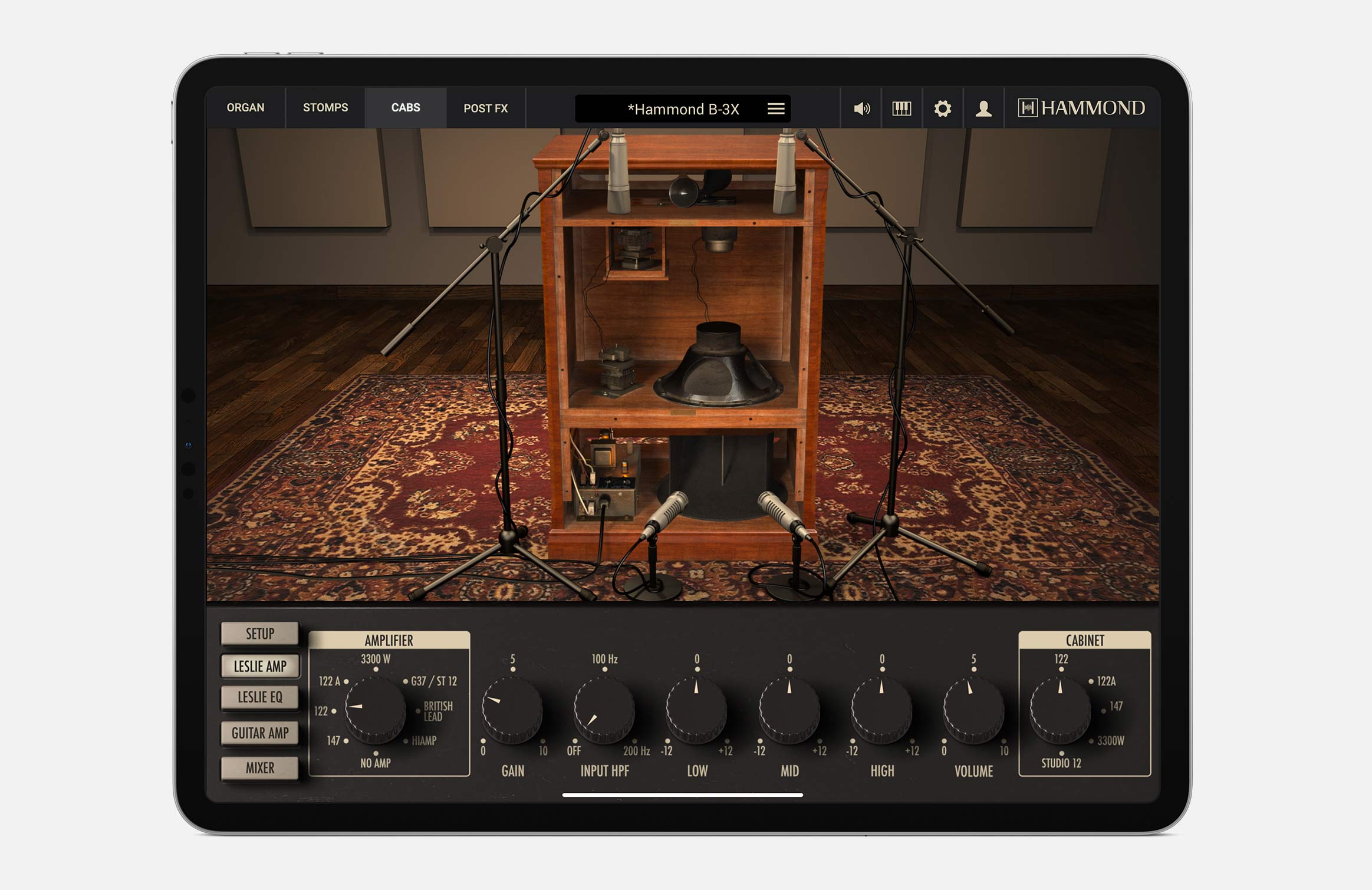Screen dimensions: 1372x890
Task: Open the app settings gear
Action: (942, 109)
